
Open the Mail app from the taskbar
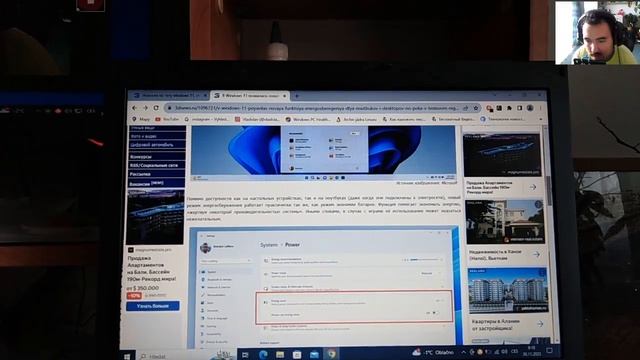point(314,355)
